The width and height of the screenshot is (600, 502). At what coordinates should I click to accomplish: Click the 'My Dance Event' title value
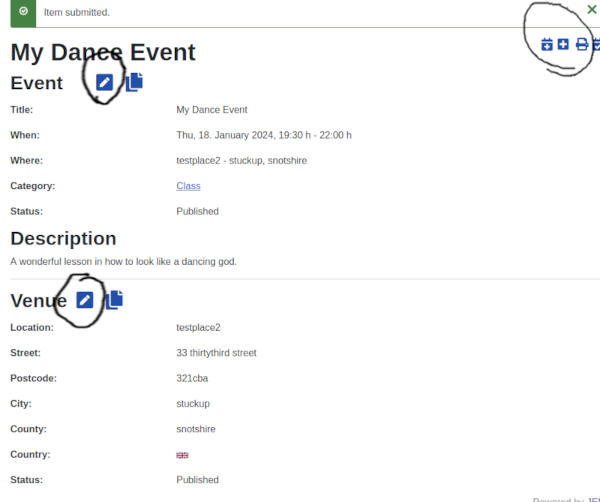coord(212,110)
